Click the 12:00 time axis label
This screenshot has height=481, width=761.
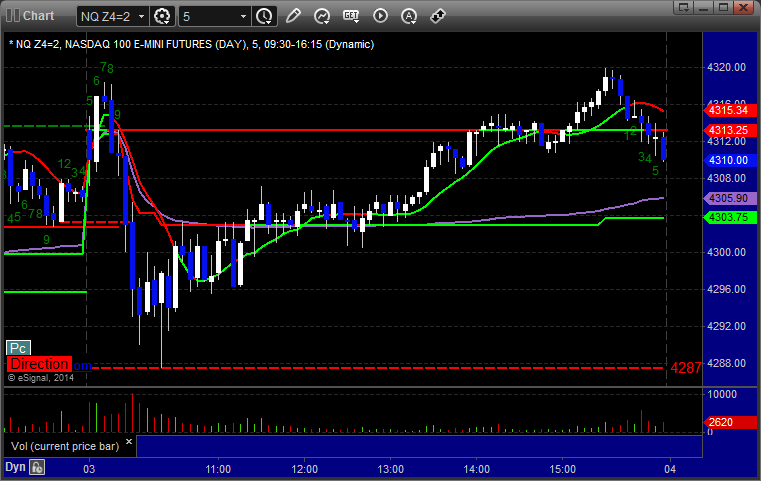click(305, 469)
